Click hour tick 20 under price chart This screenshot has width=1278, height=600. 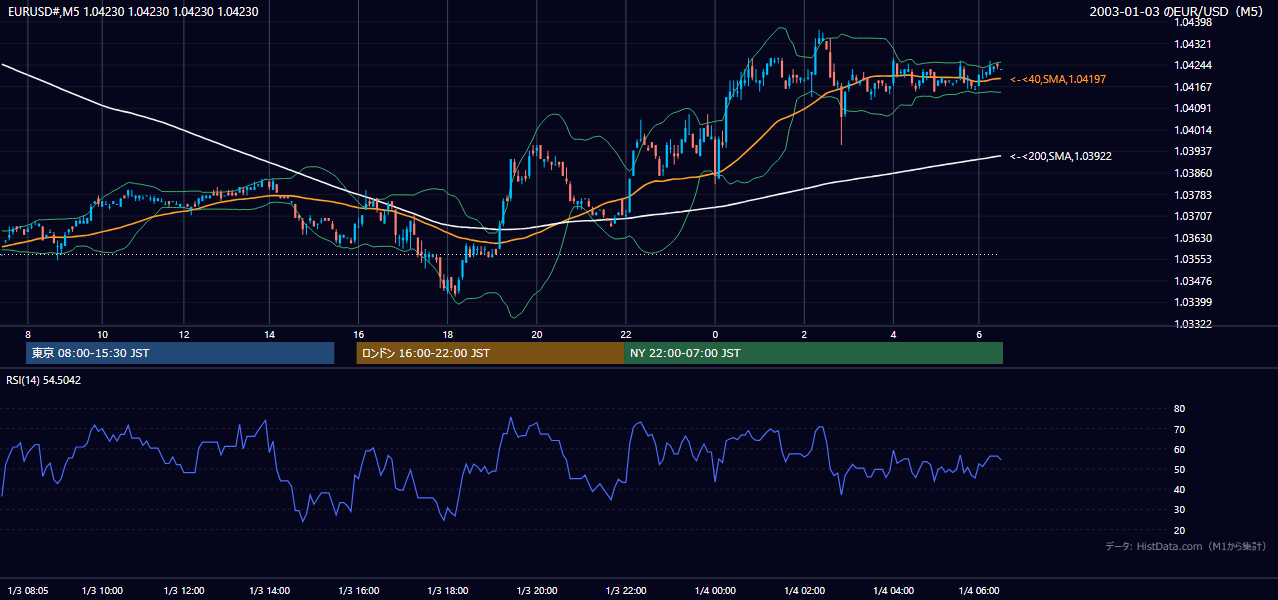[x=537, y=334]
